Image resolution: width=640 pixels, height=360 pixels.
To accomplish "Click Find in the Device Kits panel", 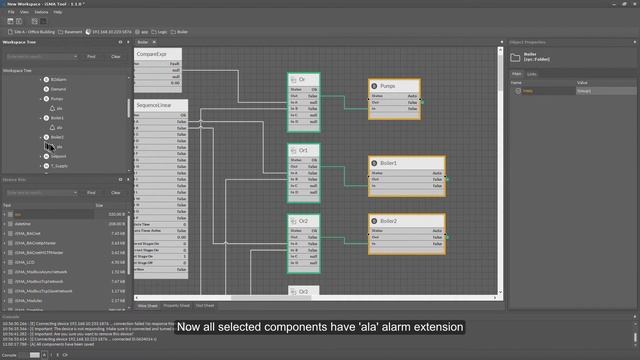I will [x=91, y=193].
